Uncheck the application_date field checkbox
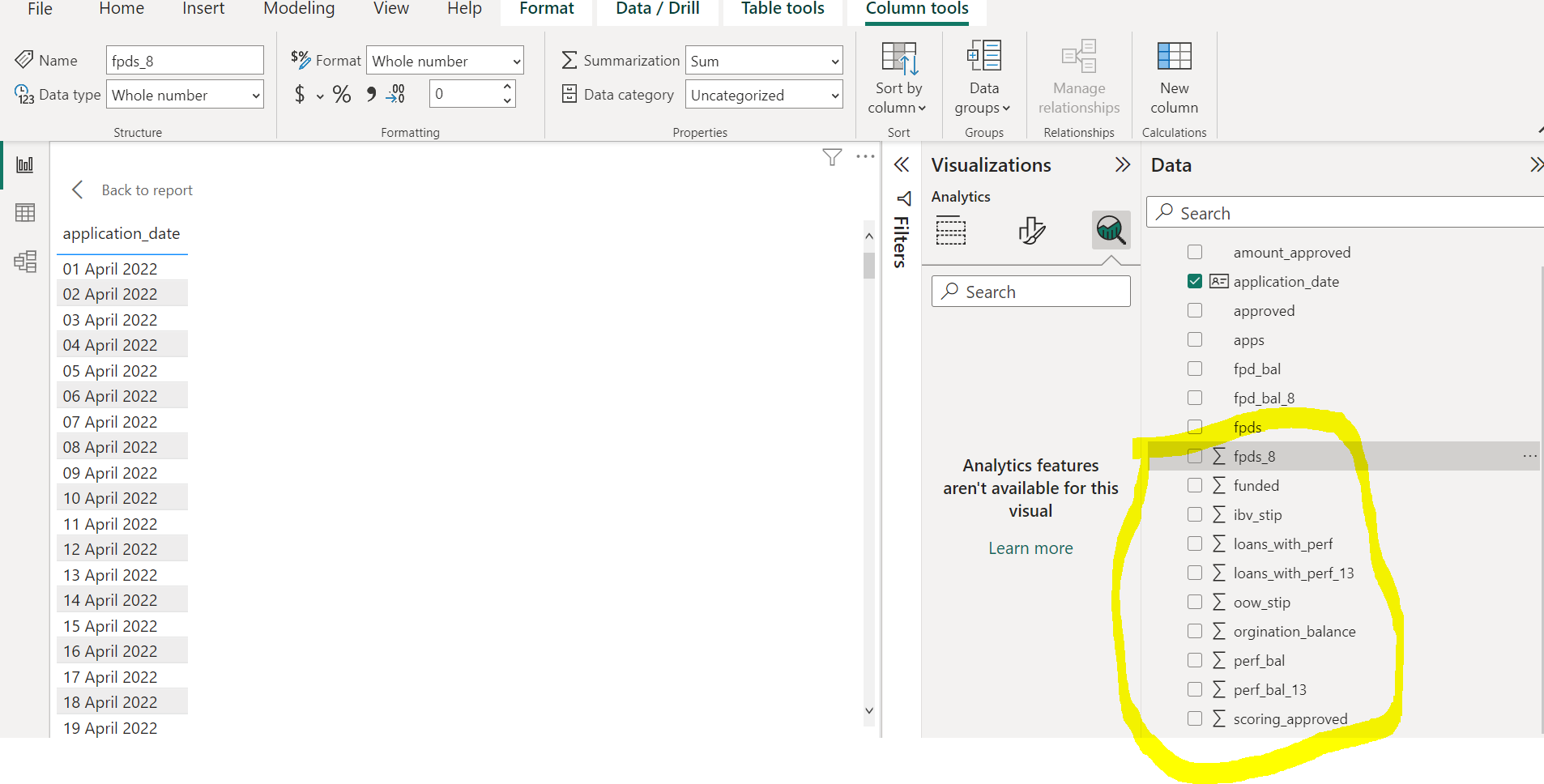Viewport: 1544px width, 784px height. coord(1195,281)
